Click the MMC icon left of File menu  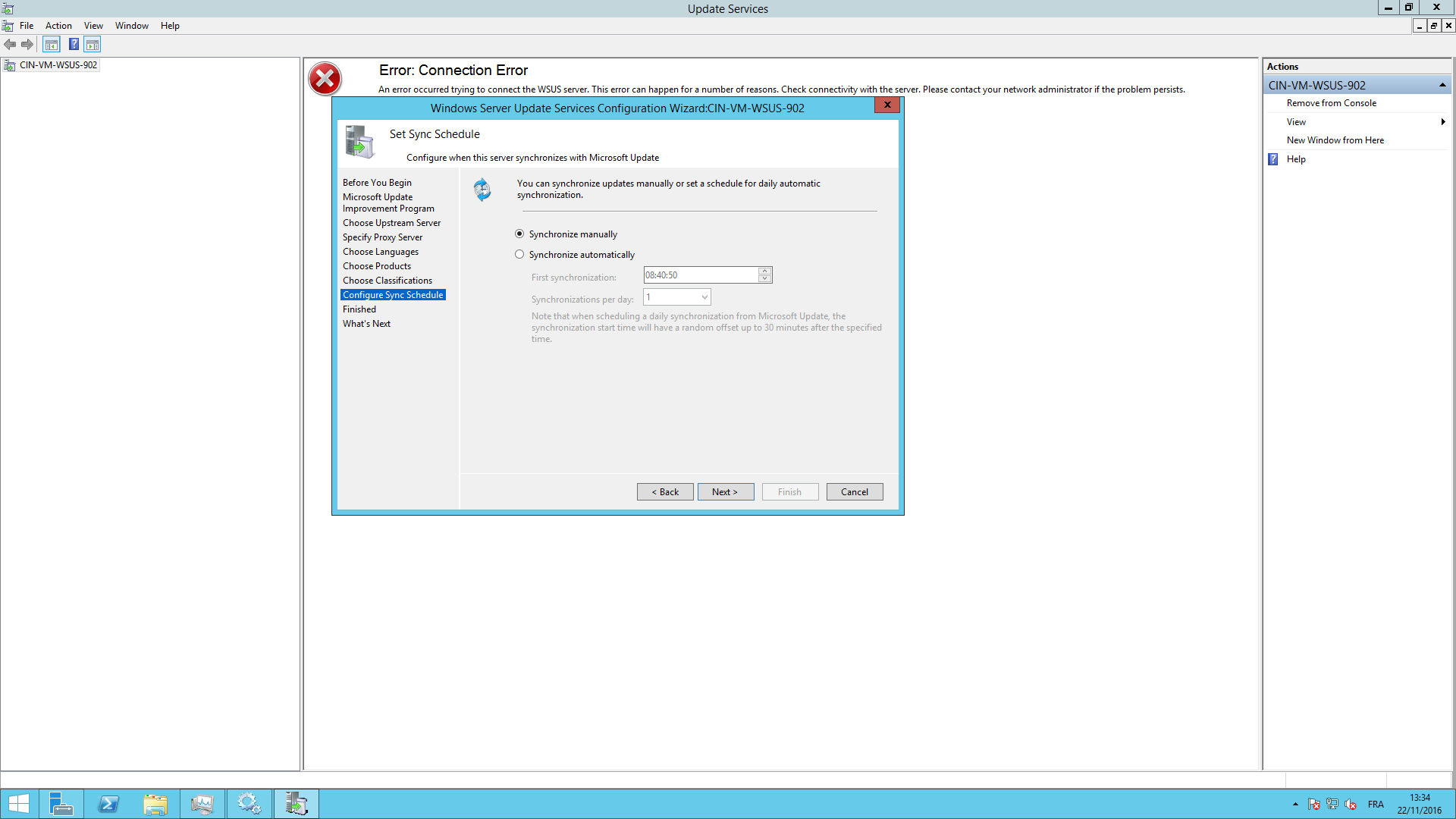coord(8,26)
